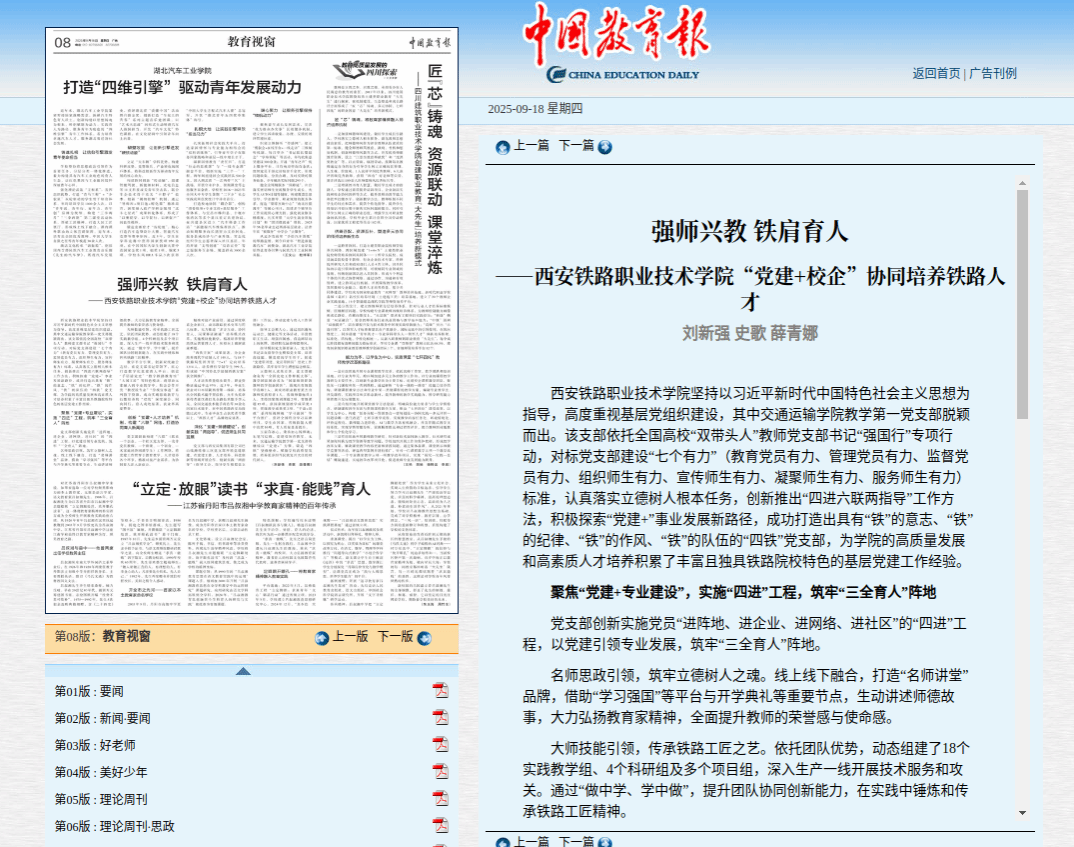
Task: Open the PDF for 第05版 理论周刊
Action: pyautogui.click(x=440, y=799)
